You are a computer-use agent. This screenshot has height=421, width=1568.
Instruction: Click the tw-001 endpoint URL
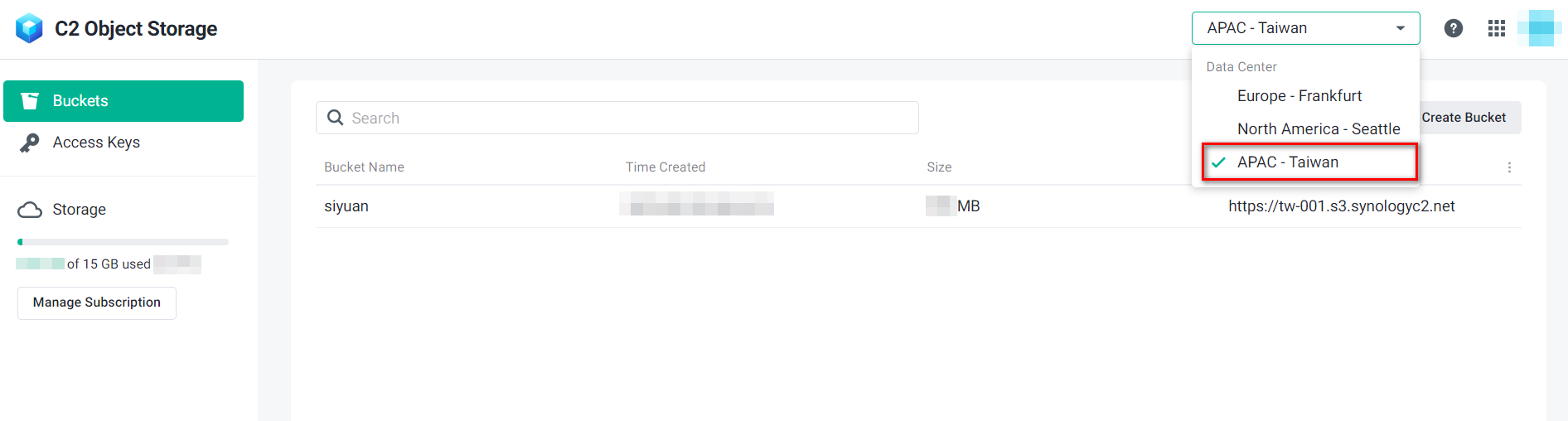coord(1341,206)
